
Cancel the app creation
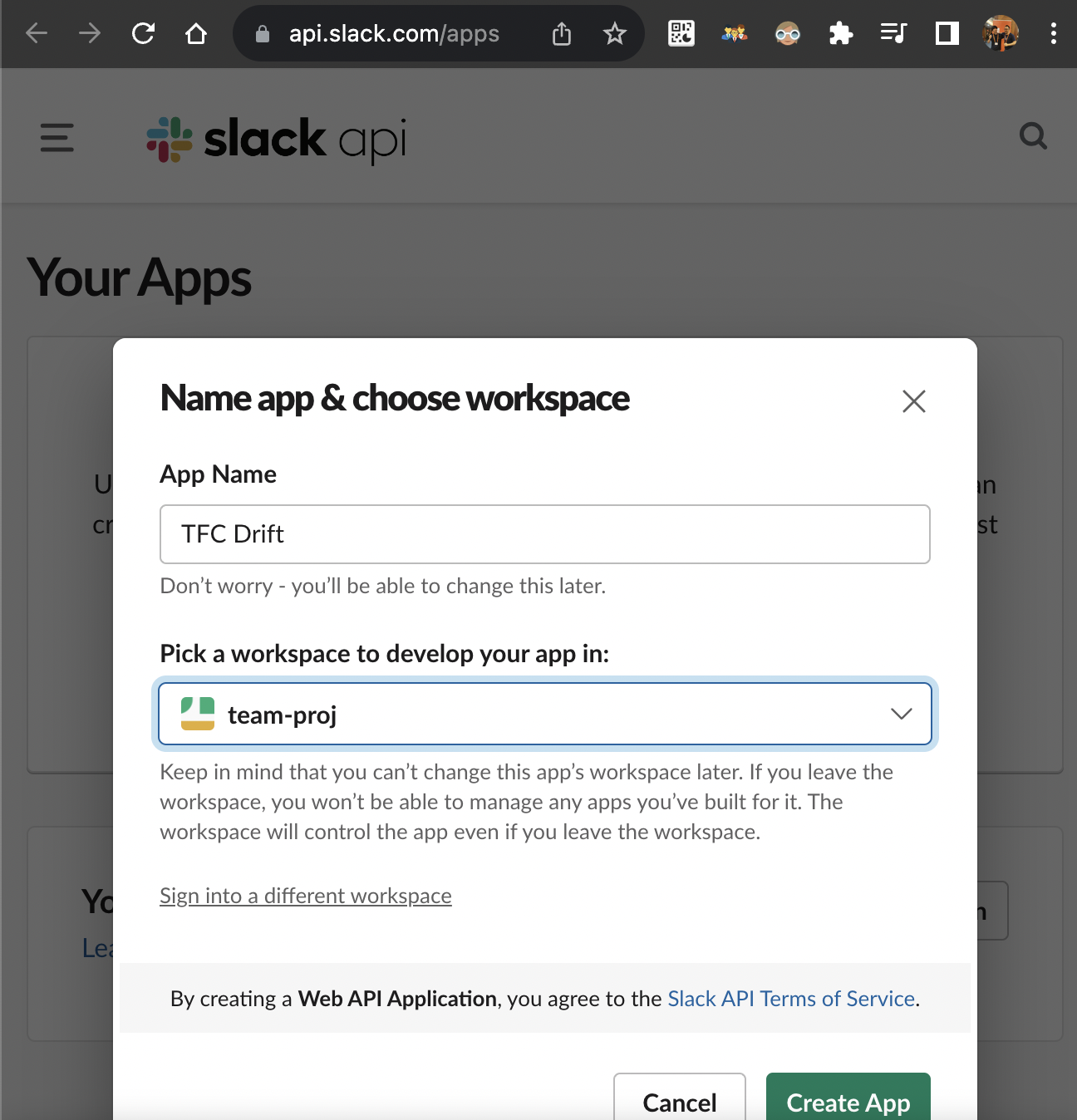680,1097
